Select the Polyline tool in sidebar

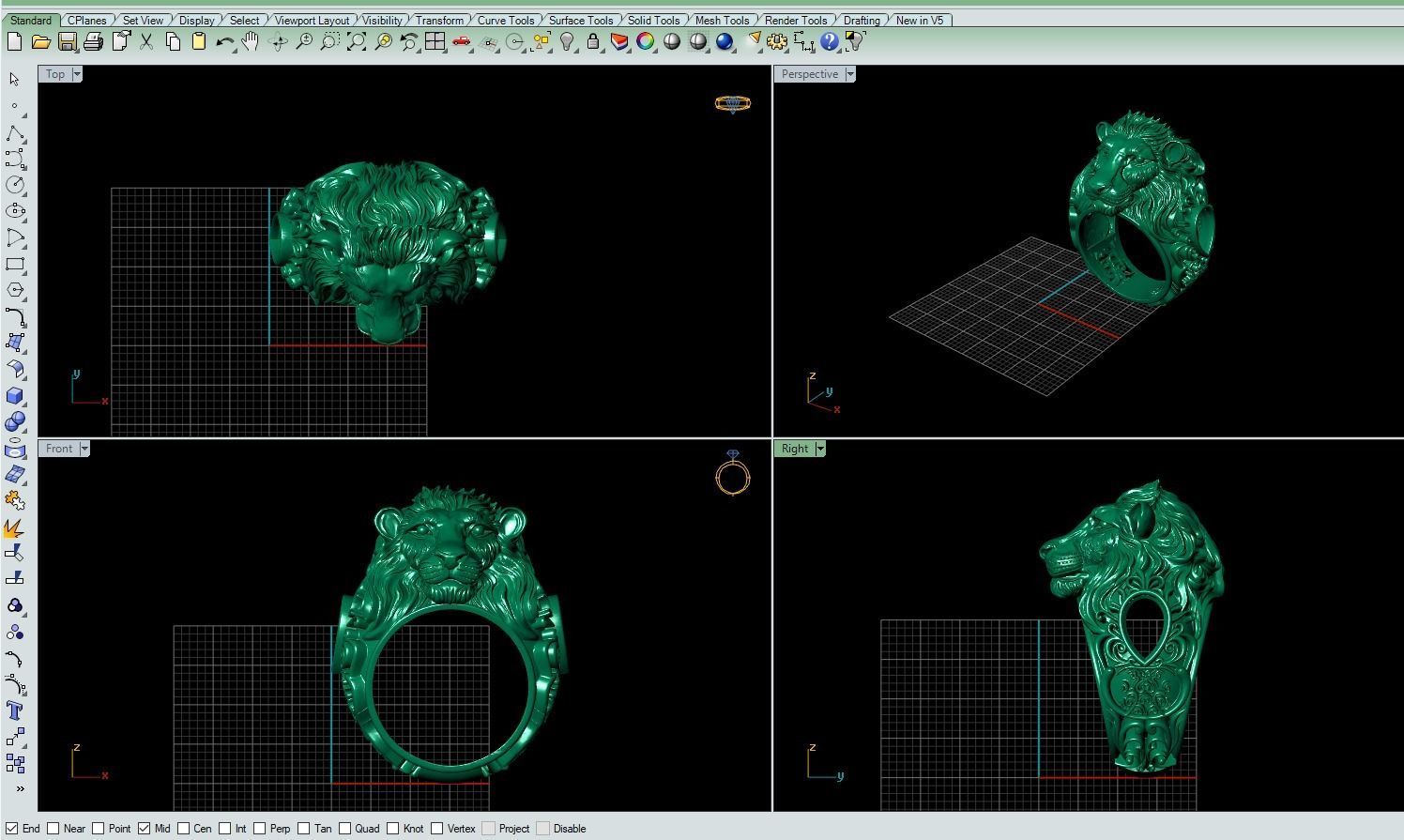tap(15, 132)
